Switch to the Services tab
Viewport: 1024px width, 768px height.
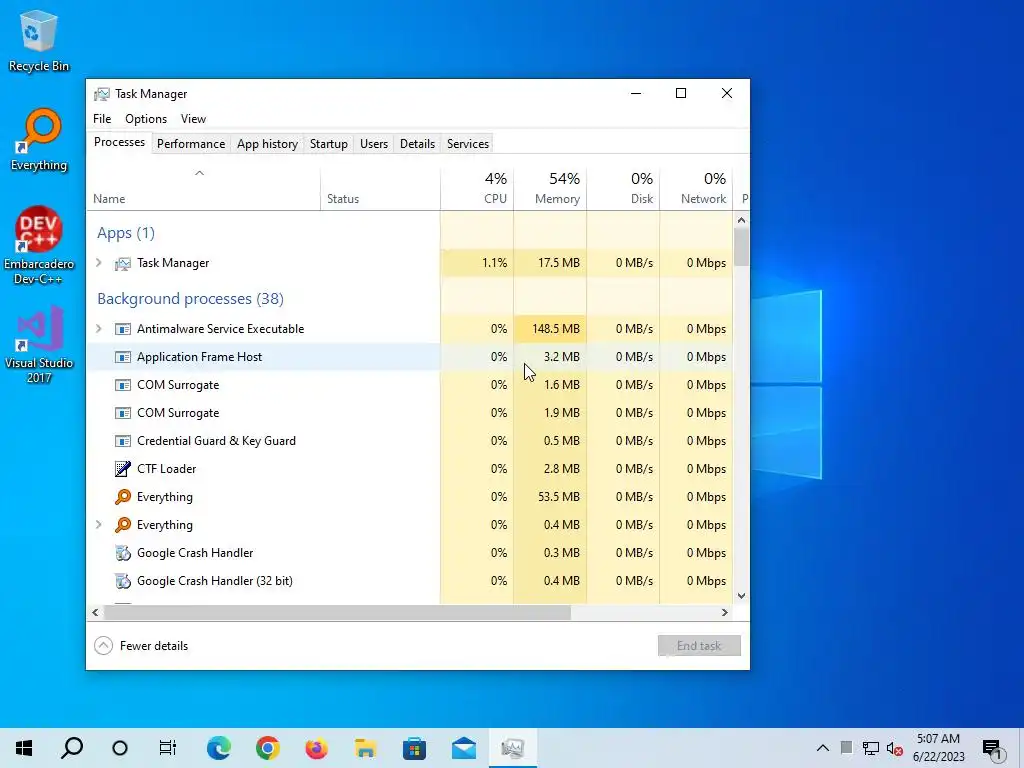click(x=468, y=144)
